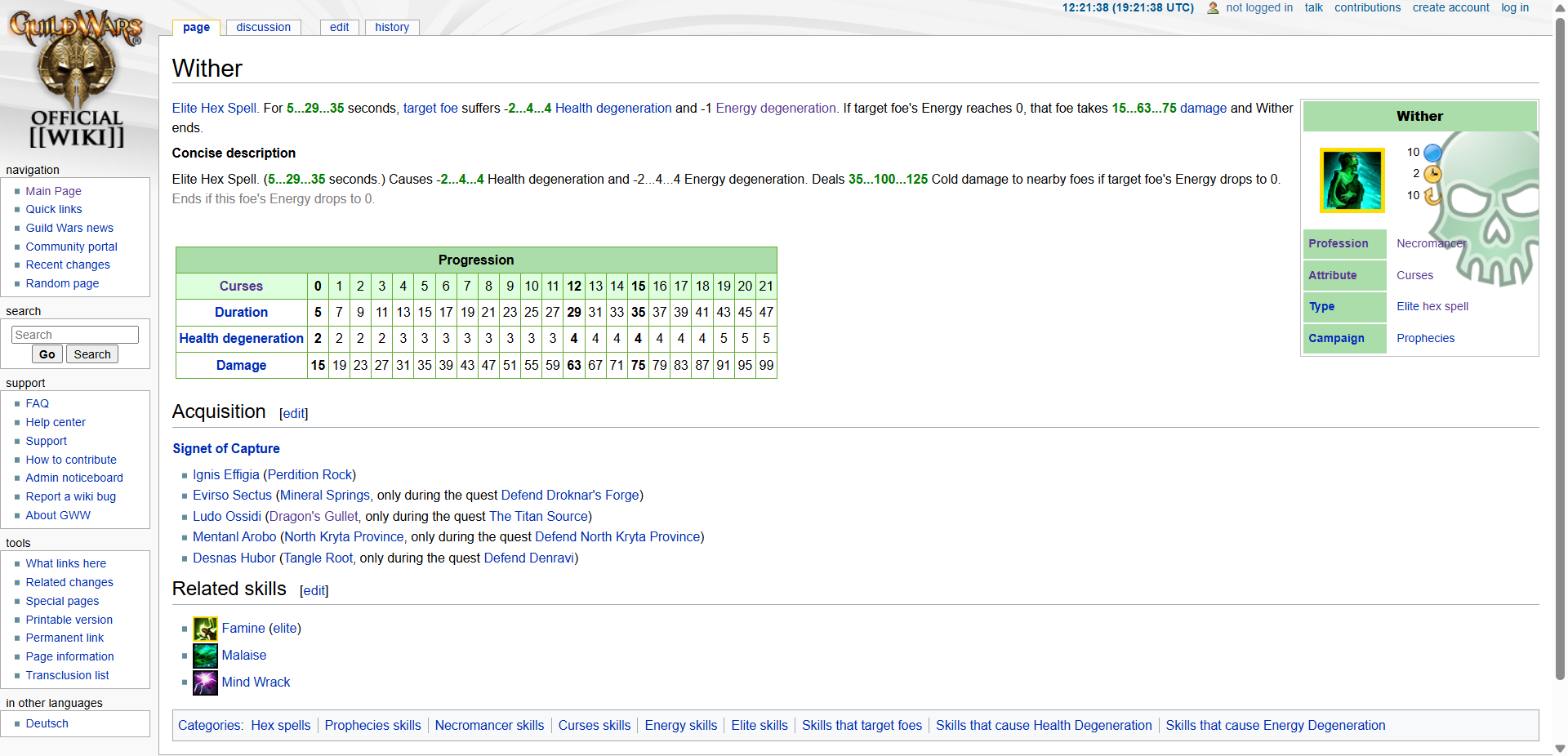Click the log in link
The height and width of the screenshot is (756, 1568).
(1515, 7)
